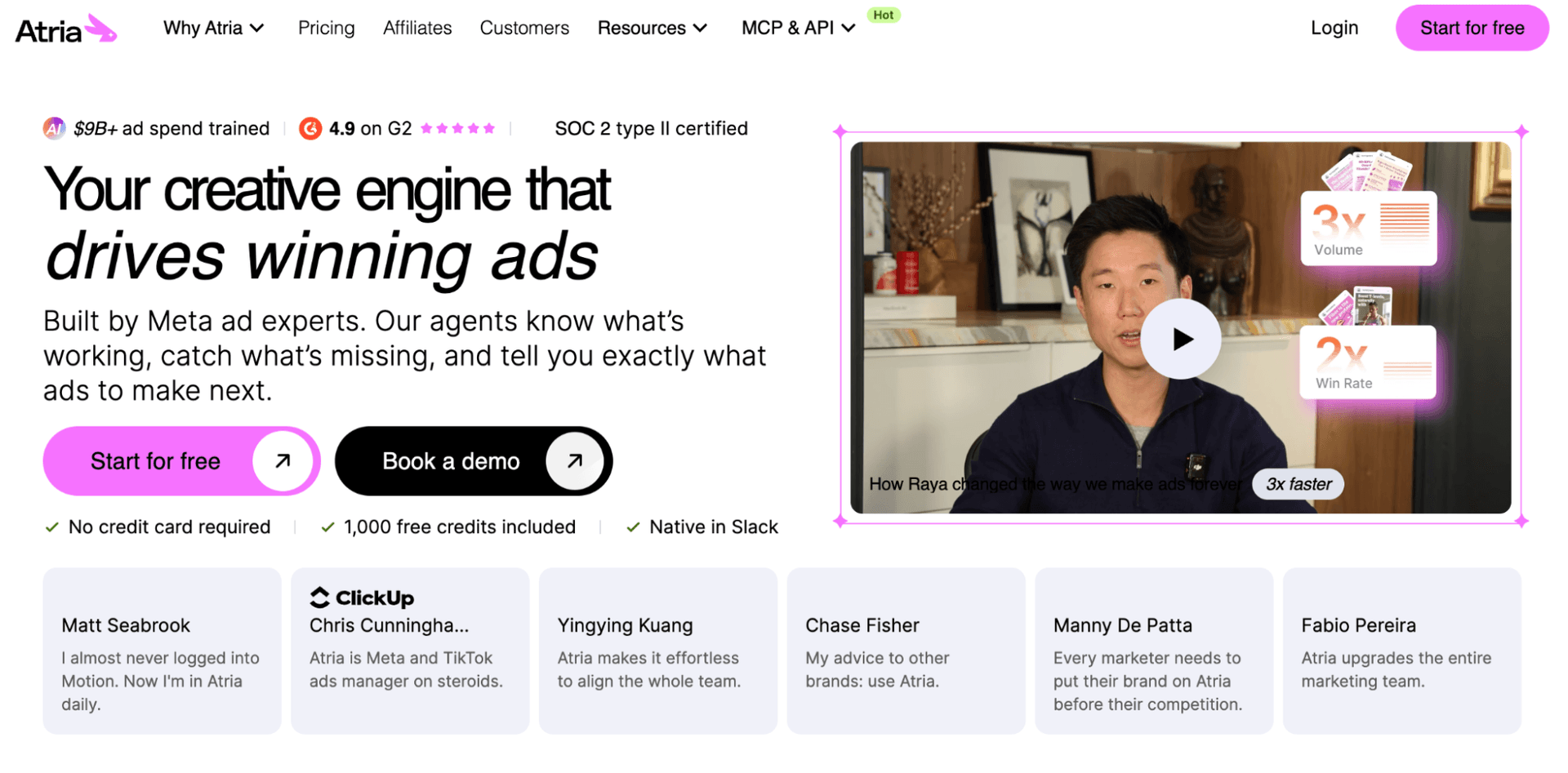Click the checkmark beside 1,000 free credits included
Image resolution: width=1568 pixels, height=773 pixels.
click(x=327, y=527)
